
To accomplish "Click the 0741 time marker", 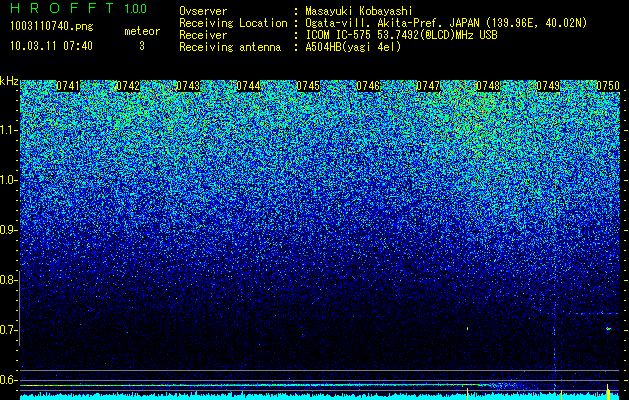I will [68, 86].
